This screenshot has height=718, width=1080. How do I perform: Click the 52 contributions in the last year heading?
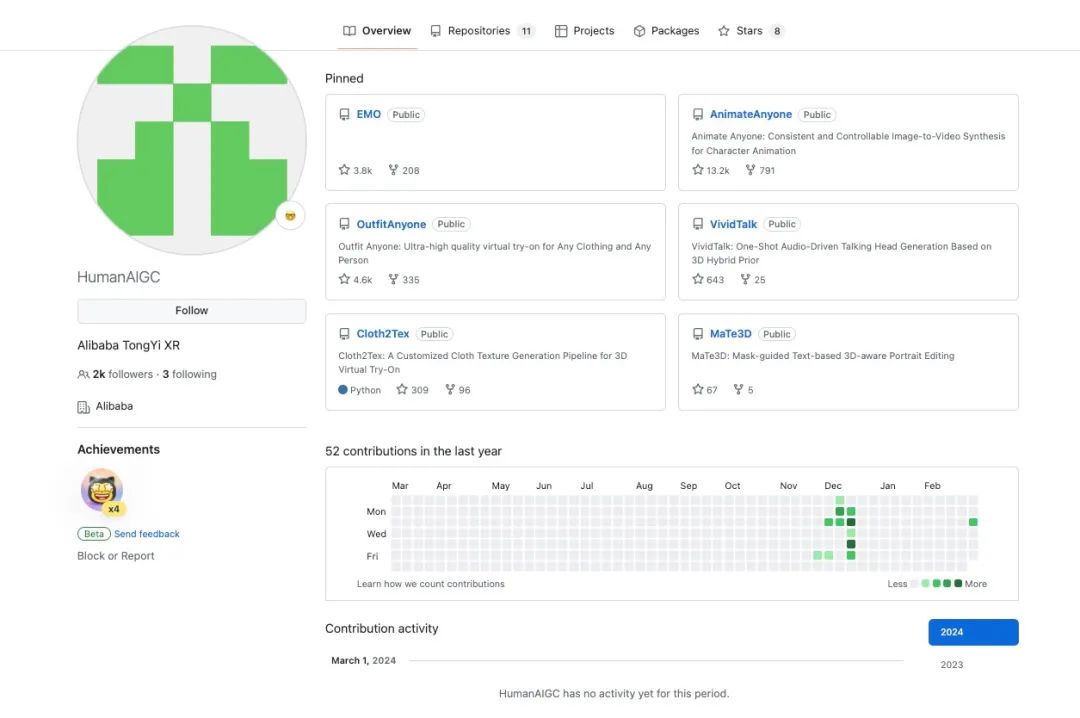pos(413,451)
